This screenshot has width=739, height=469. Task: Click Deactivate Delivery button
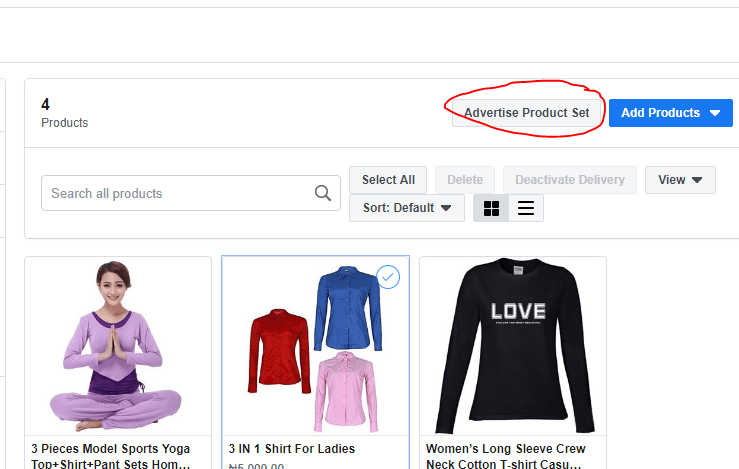[570, 180]
